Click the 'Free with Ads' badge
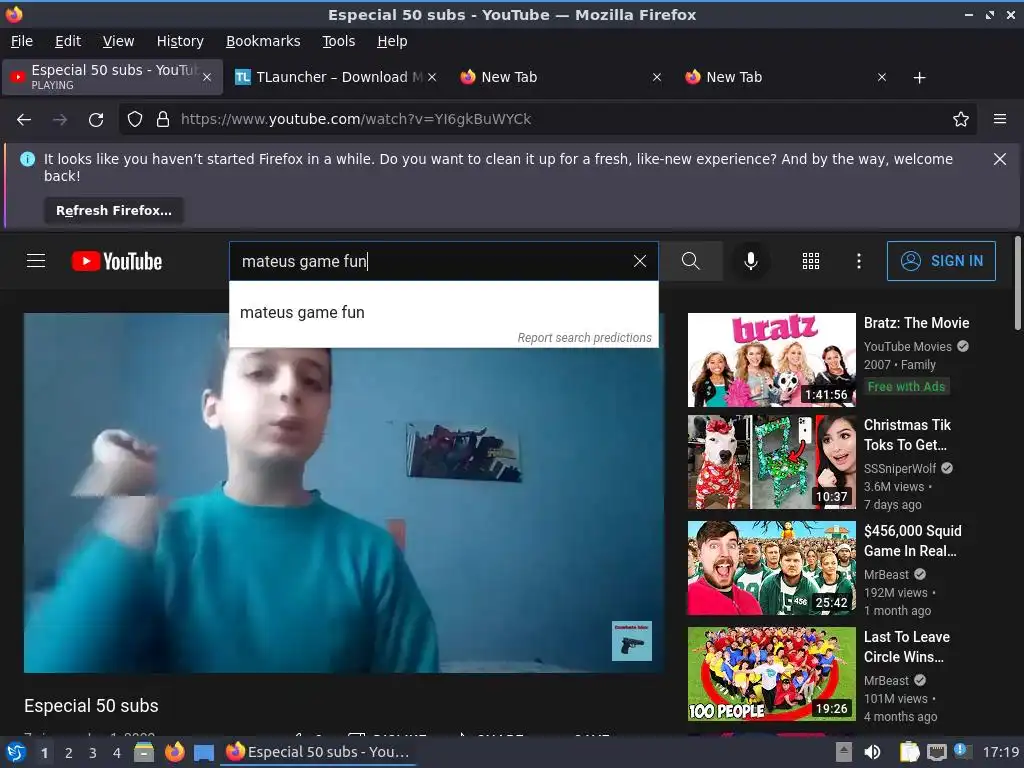Screen dimensions: 1024x768 (906, 387)
